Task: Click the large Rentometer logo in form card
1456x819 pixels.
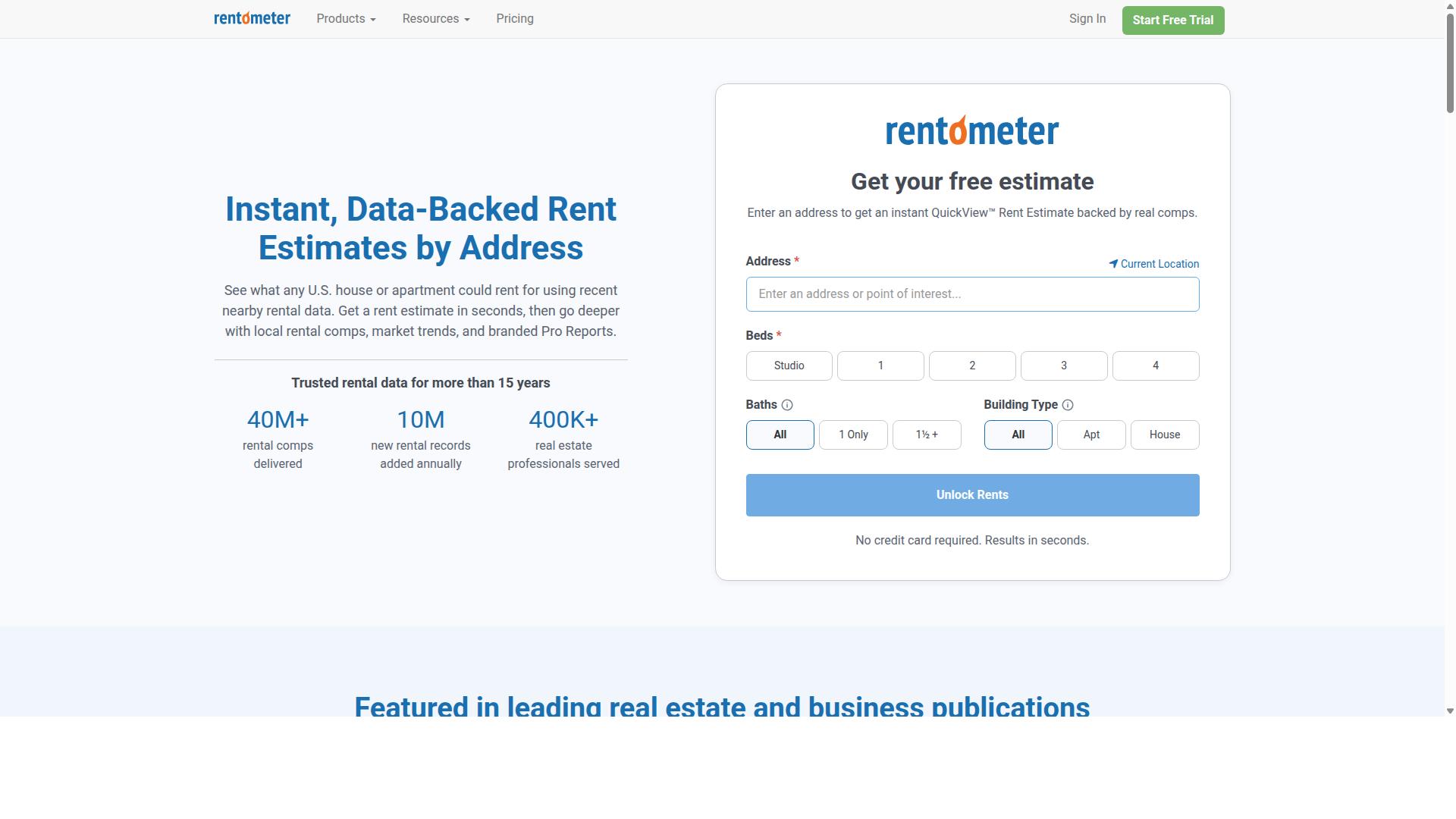Action: point(972,130)
